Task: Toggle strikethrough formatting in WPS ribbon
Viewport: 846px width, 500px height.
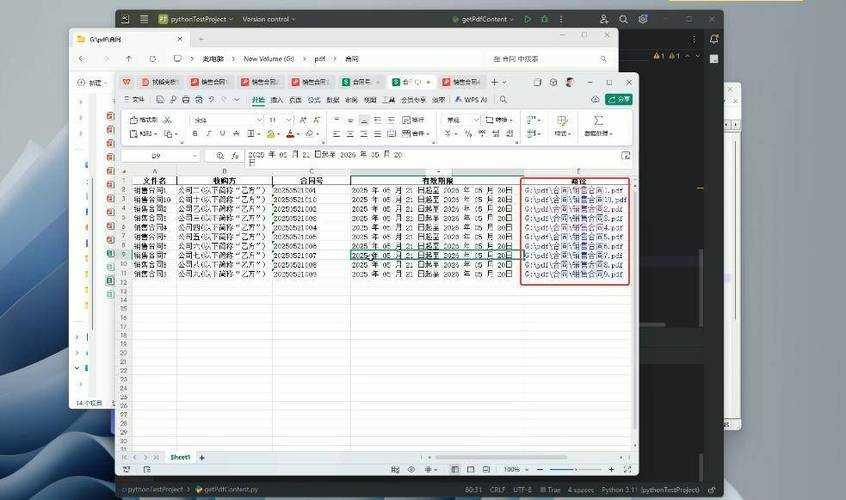Action: [x=236, y=133]
